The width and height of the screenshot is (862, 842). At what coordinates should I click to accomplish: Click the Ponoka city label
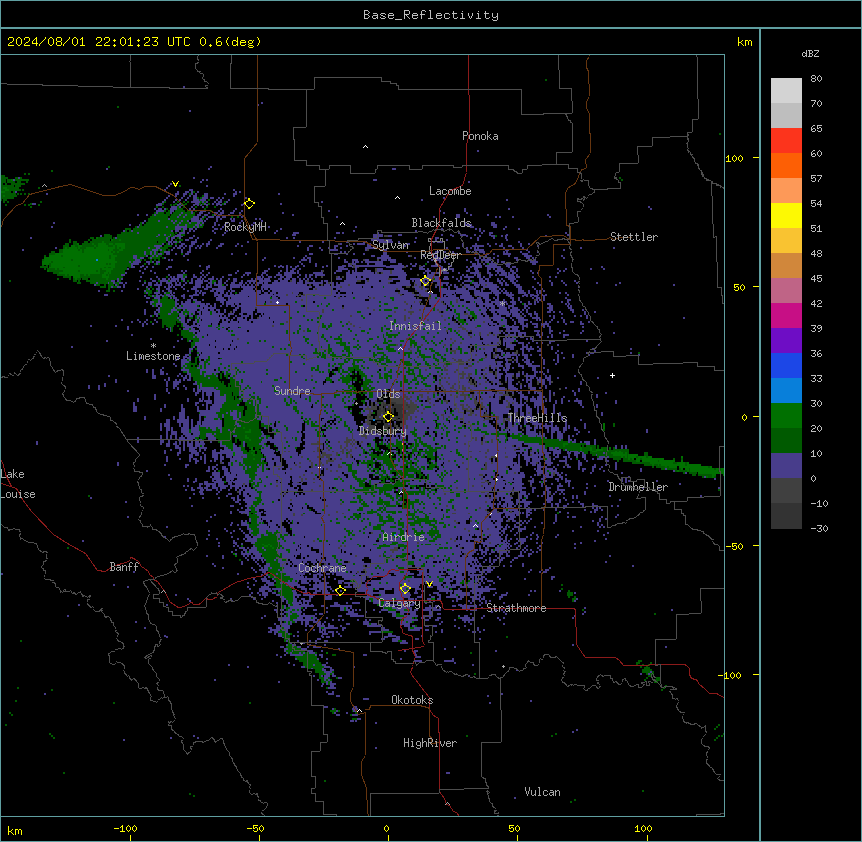(480, 136)
